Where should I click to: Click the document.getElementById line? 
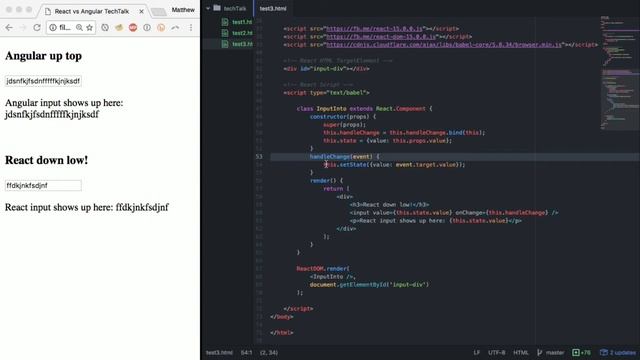pos(369,284)
